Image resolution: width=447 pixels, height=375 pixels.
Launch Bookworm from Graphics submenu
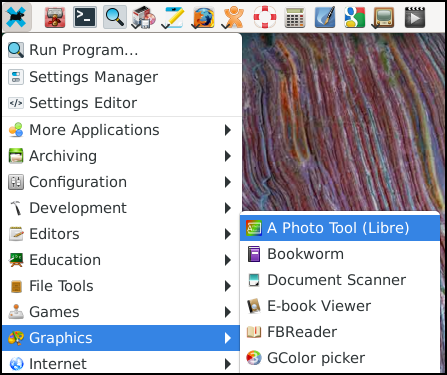(x=340, y=254)
